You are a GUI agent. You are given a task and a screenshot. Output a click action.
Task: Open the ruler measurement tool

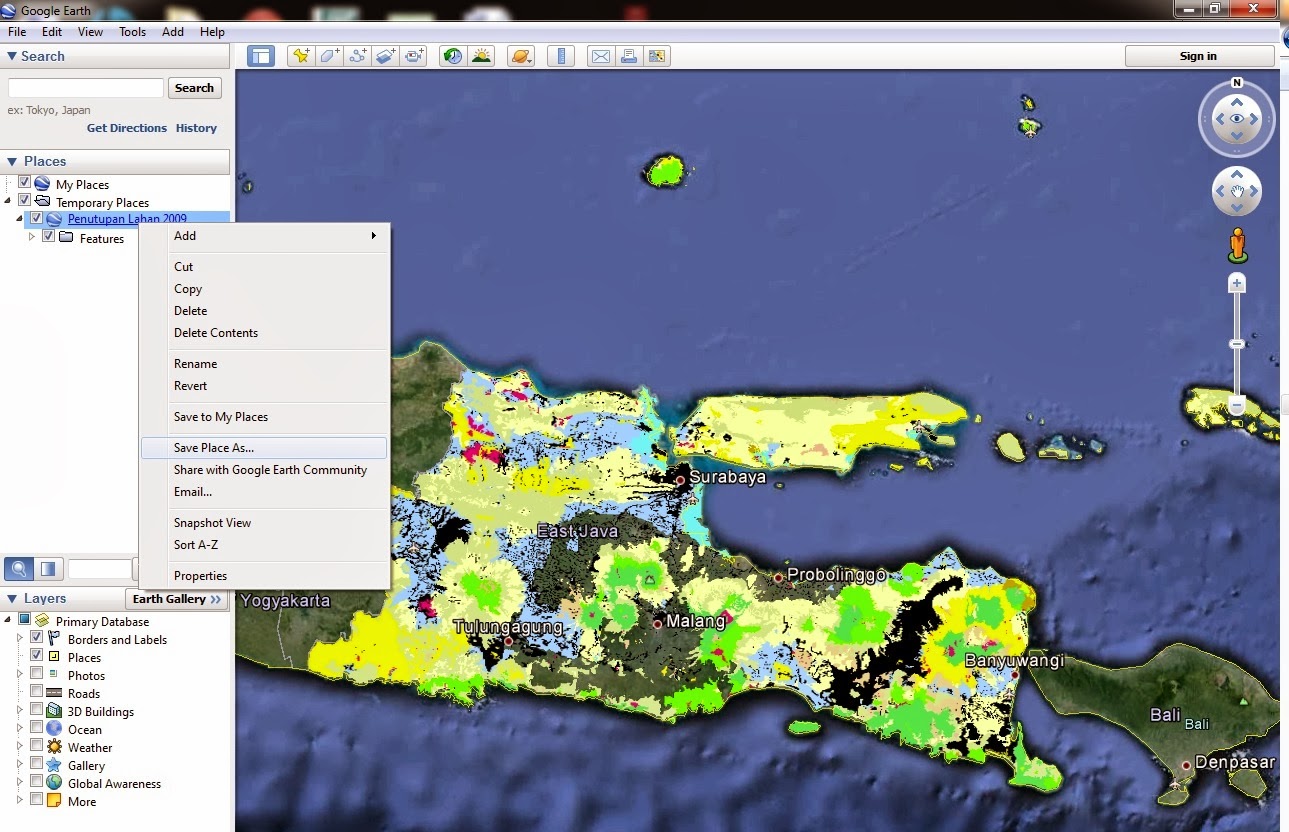(x=560, y=56)
